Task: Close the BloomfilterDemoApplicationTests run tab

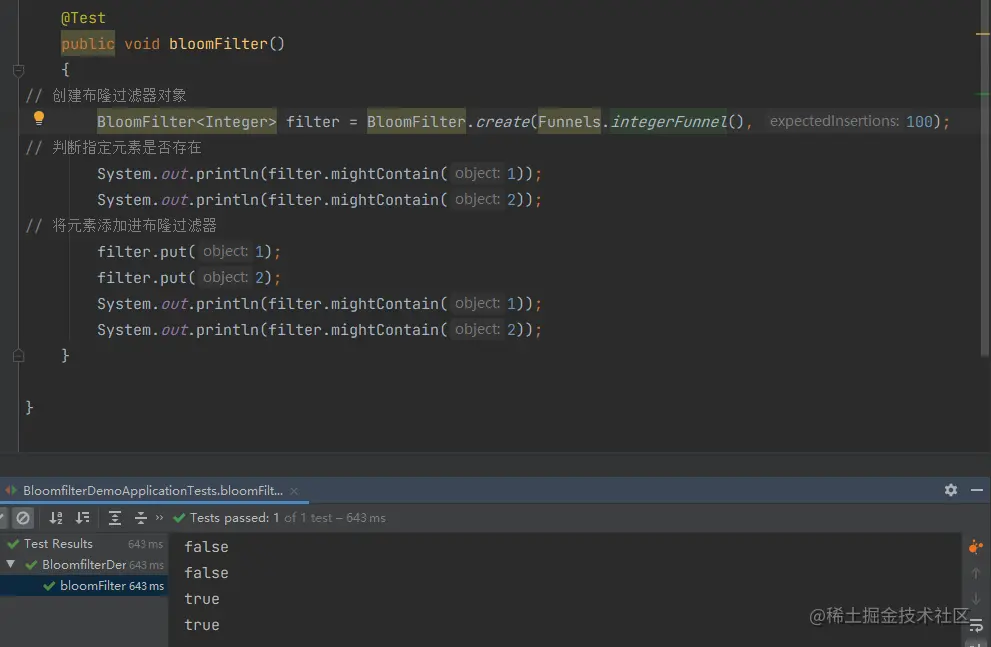Action: click(294, 491)
